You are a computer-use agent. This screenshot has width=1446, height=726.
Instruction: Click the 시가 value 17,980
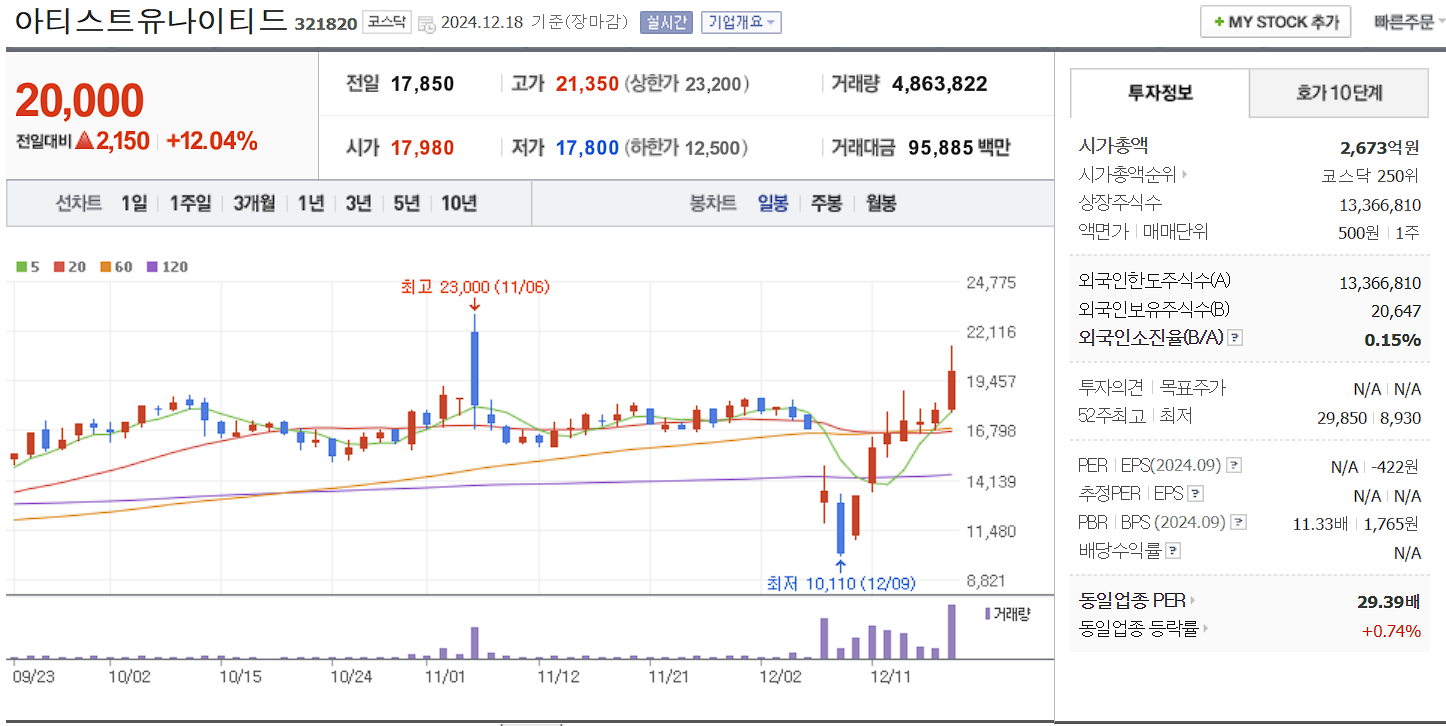point(422,148)
